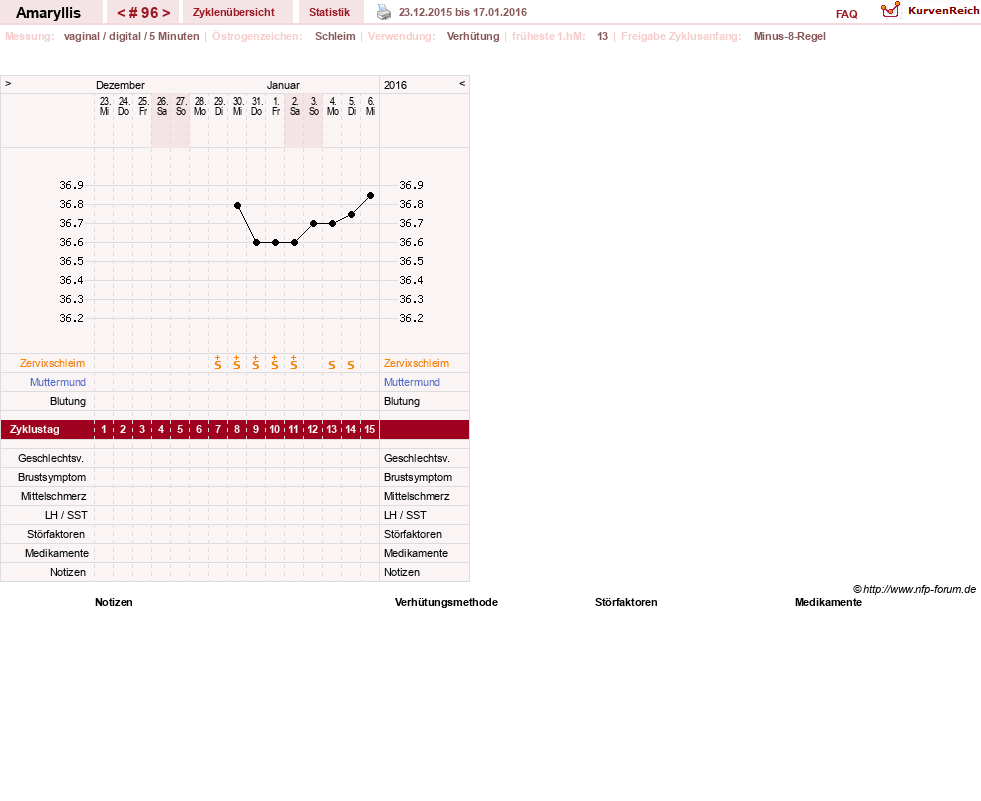This screenshot has height=801, width=981.
Task: Click the right Zervixschleim row label
Action: [416, 364]
